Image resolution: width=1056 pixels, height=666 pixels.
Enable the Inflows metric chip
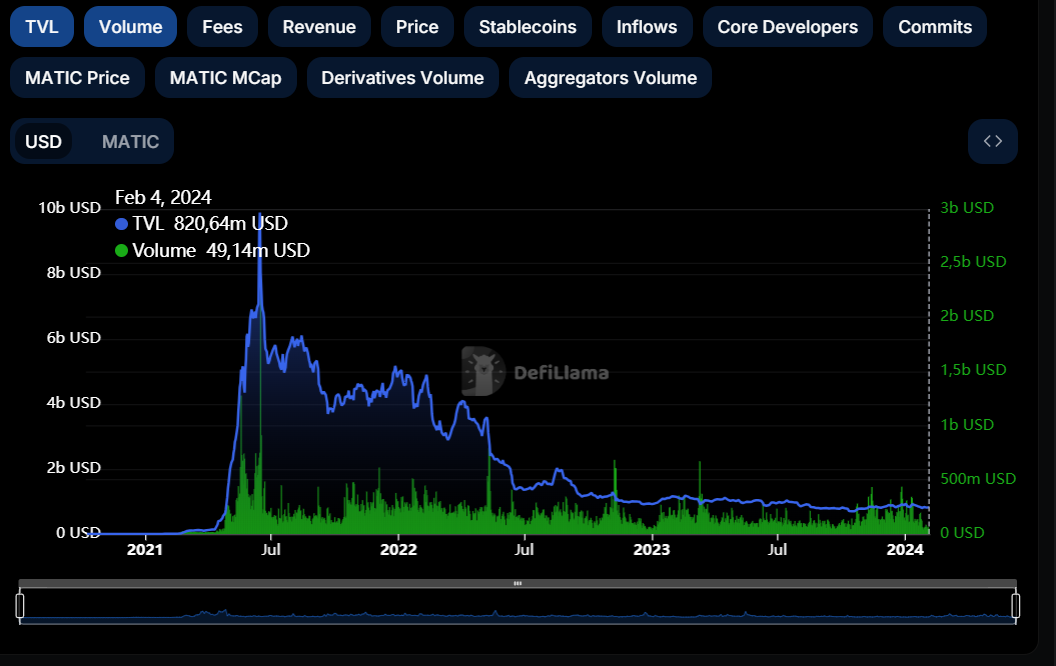[647, 27]
